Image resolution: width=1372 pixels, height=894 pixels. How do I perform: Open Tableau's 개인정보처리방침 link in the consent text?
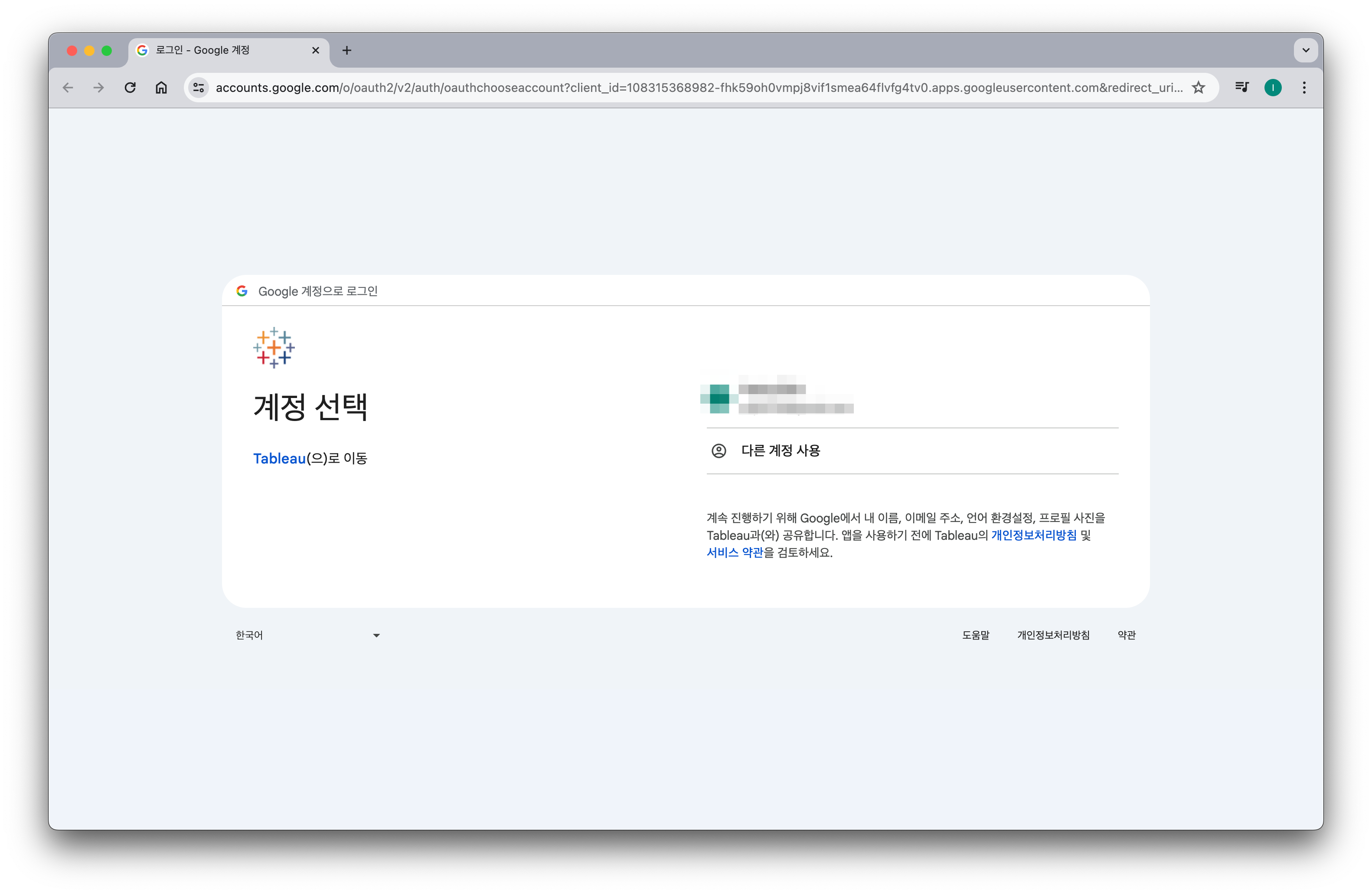[1034, 535]
